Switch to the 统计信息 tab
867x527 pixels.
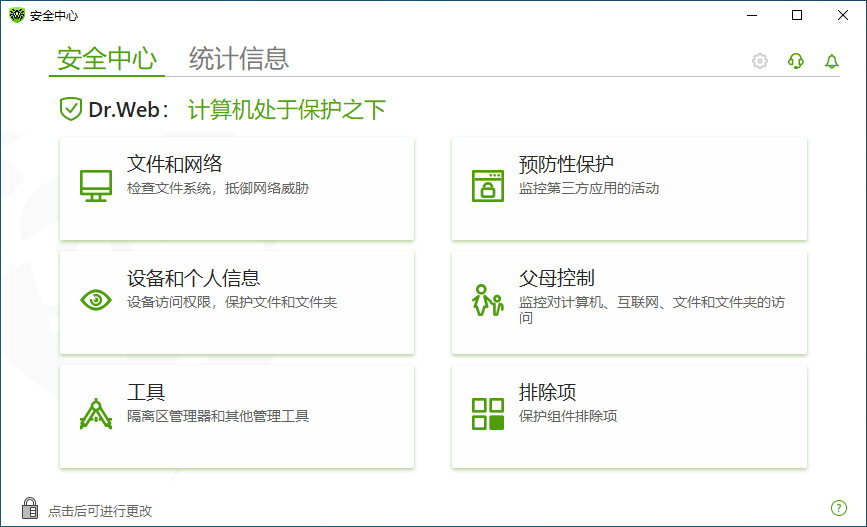tap(239, 59)
